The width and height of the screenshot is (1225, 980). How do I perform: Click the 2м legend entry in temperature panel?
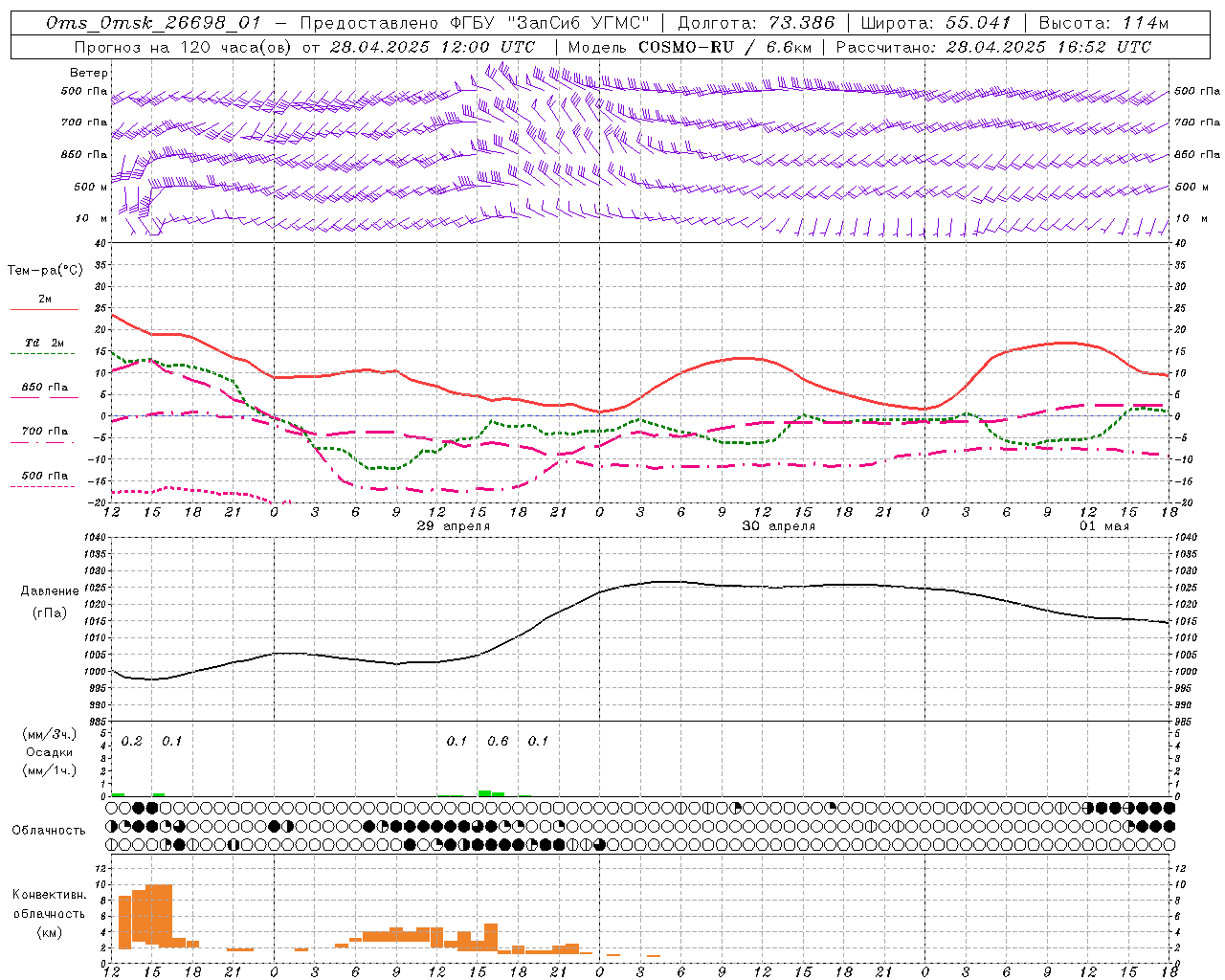45,299
